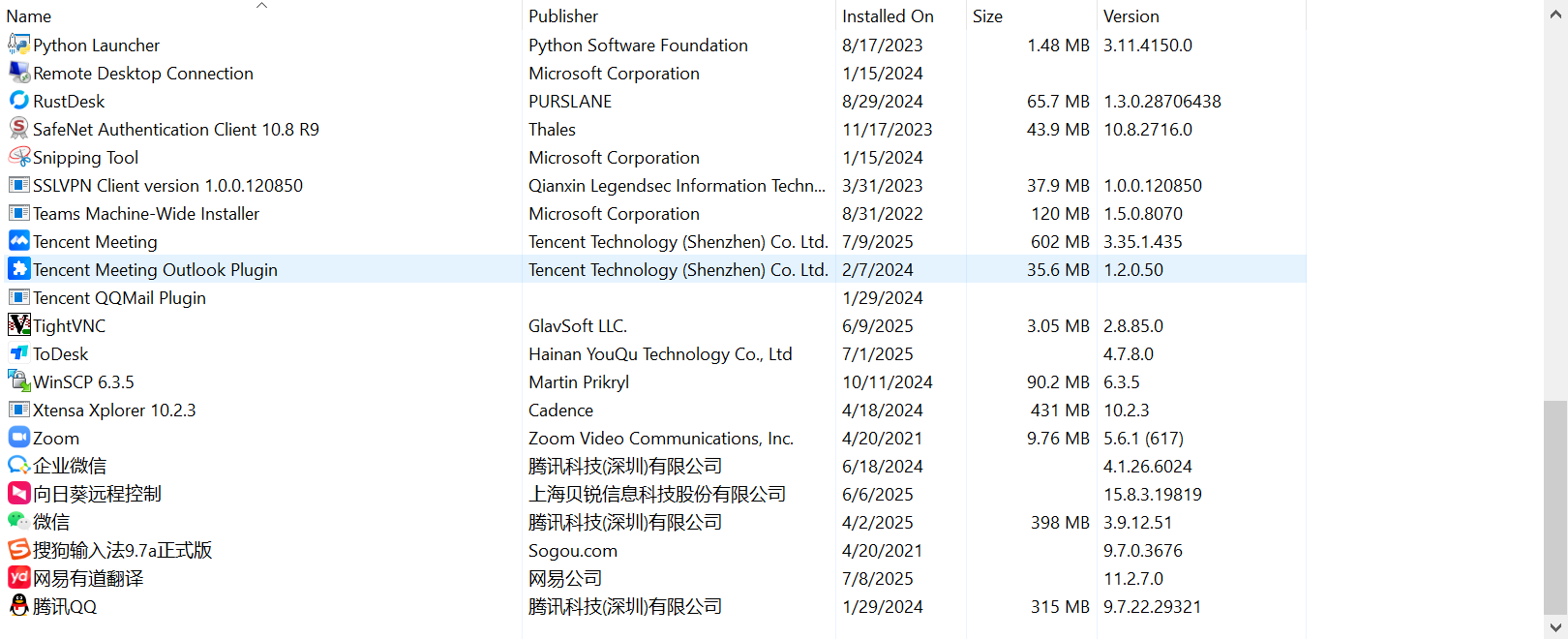
Task: Click the Snipping Tool scissors icon
Action: click(x=18, y=157)
